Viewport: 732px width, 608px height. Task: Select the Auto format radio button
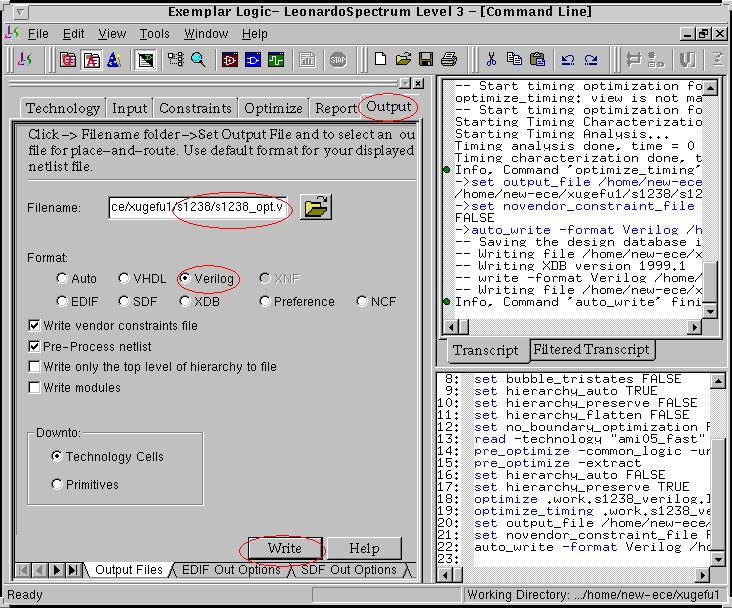point(62,278)
